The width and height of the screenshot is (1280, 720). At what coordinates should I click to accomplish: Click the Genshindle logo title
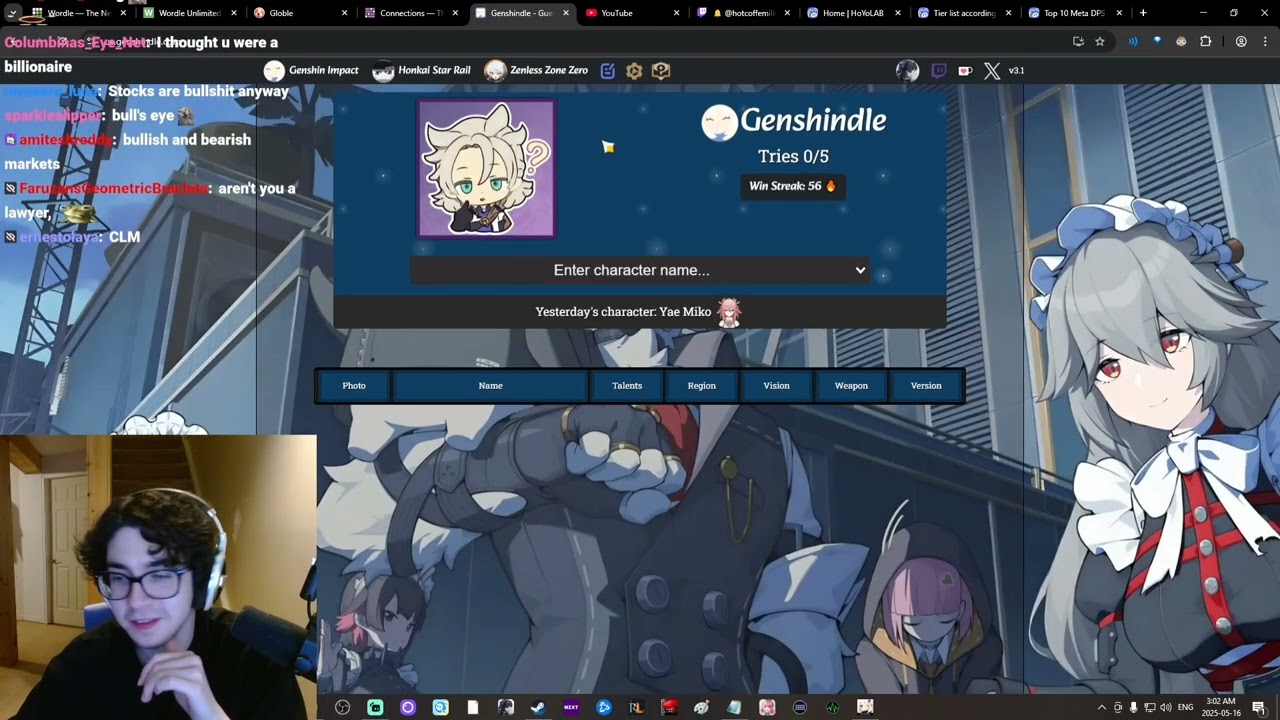(x=794, y=121)
